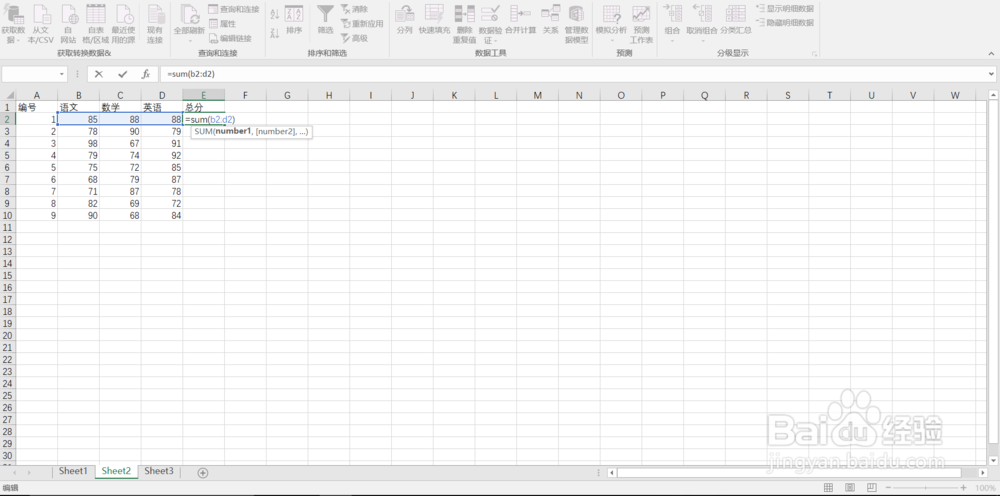Select the Sheet2 tab
1000x496 pixels.
click(x=116, y=471)
